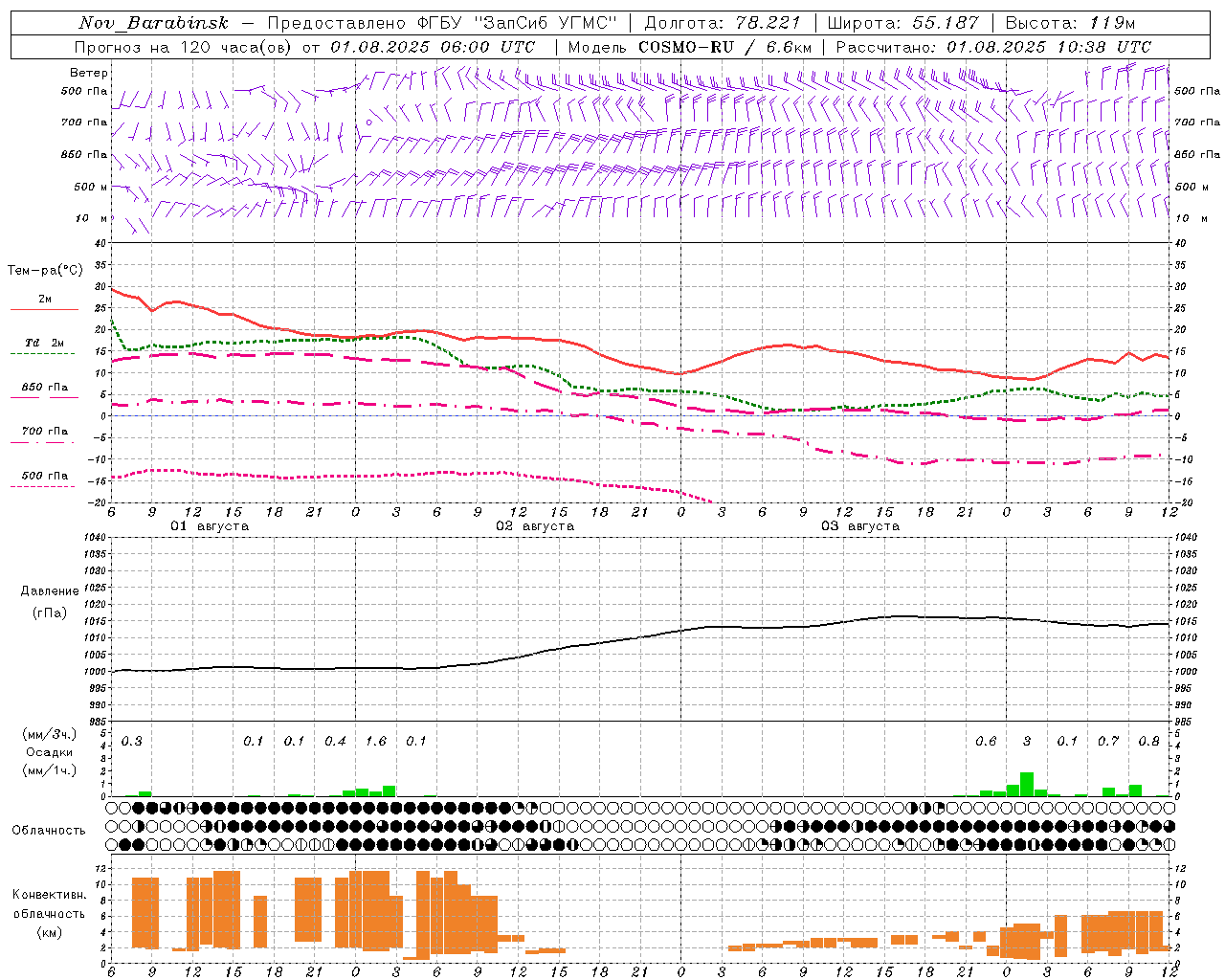Click the 0.7 precipitation total value
1225x980 pixels.
tap(1108, 742)
